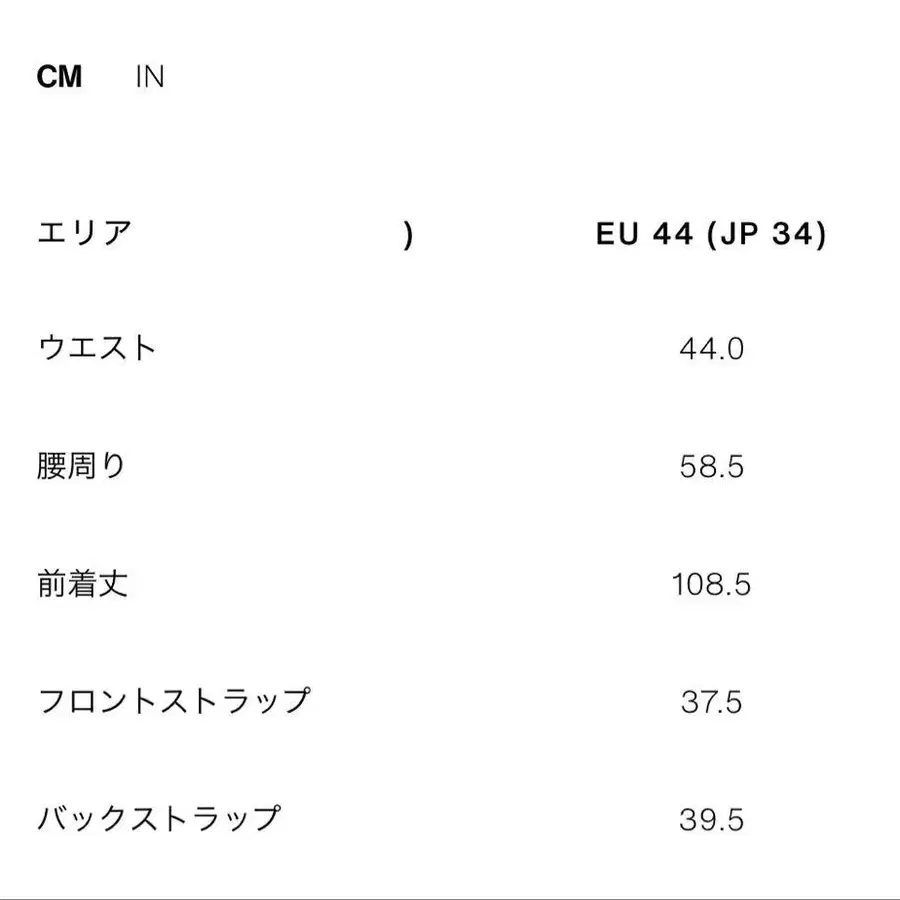Choose inches in the unit switcher
Viewport: 900px width, 900px height.
pos(150,77)
